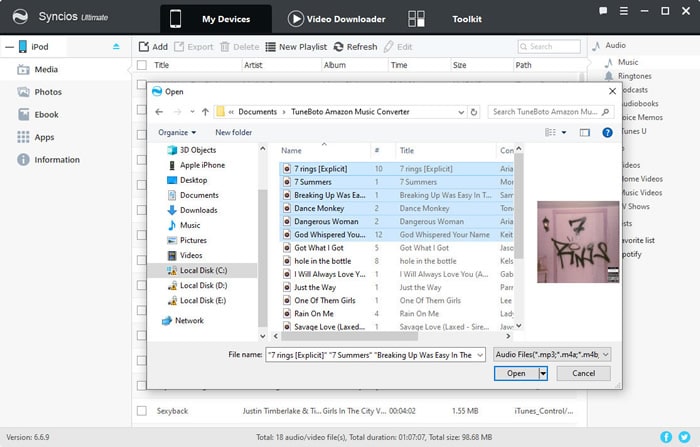
Task: Eject the iPod device
Action: (116, 46)
